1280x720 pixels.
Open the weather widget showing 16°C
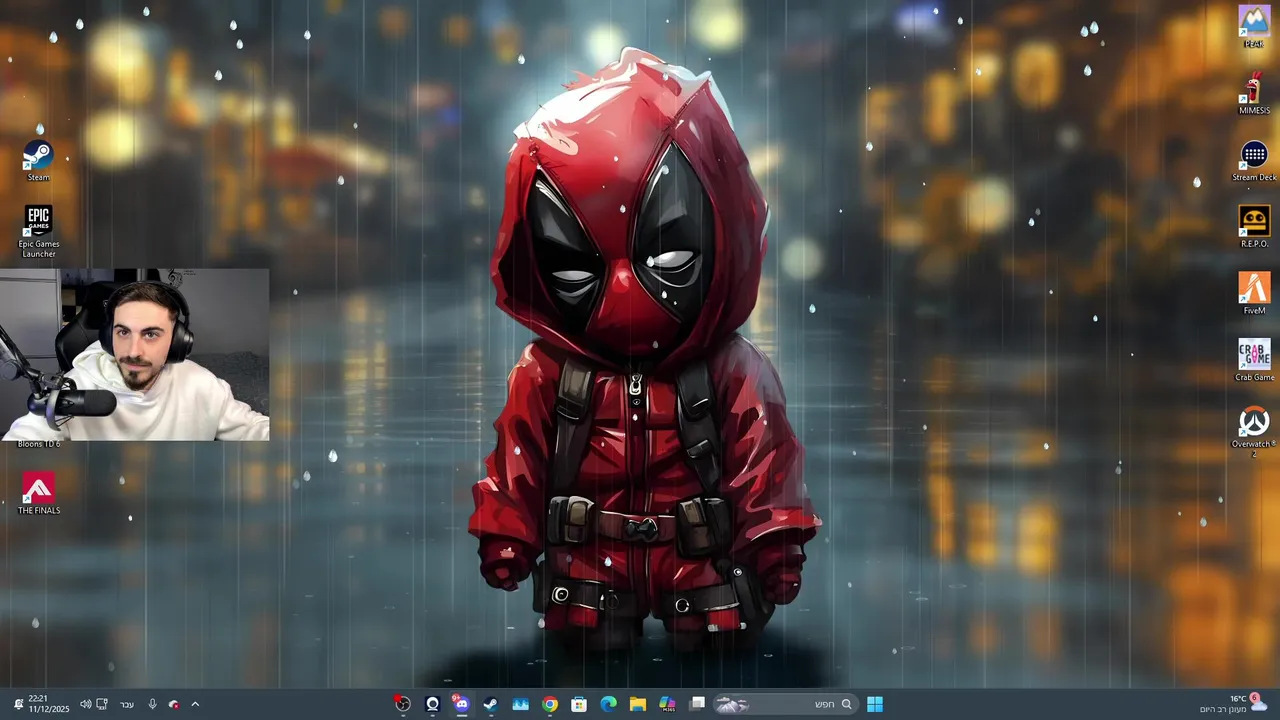pyautogui.click(x=1233, y=704)
